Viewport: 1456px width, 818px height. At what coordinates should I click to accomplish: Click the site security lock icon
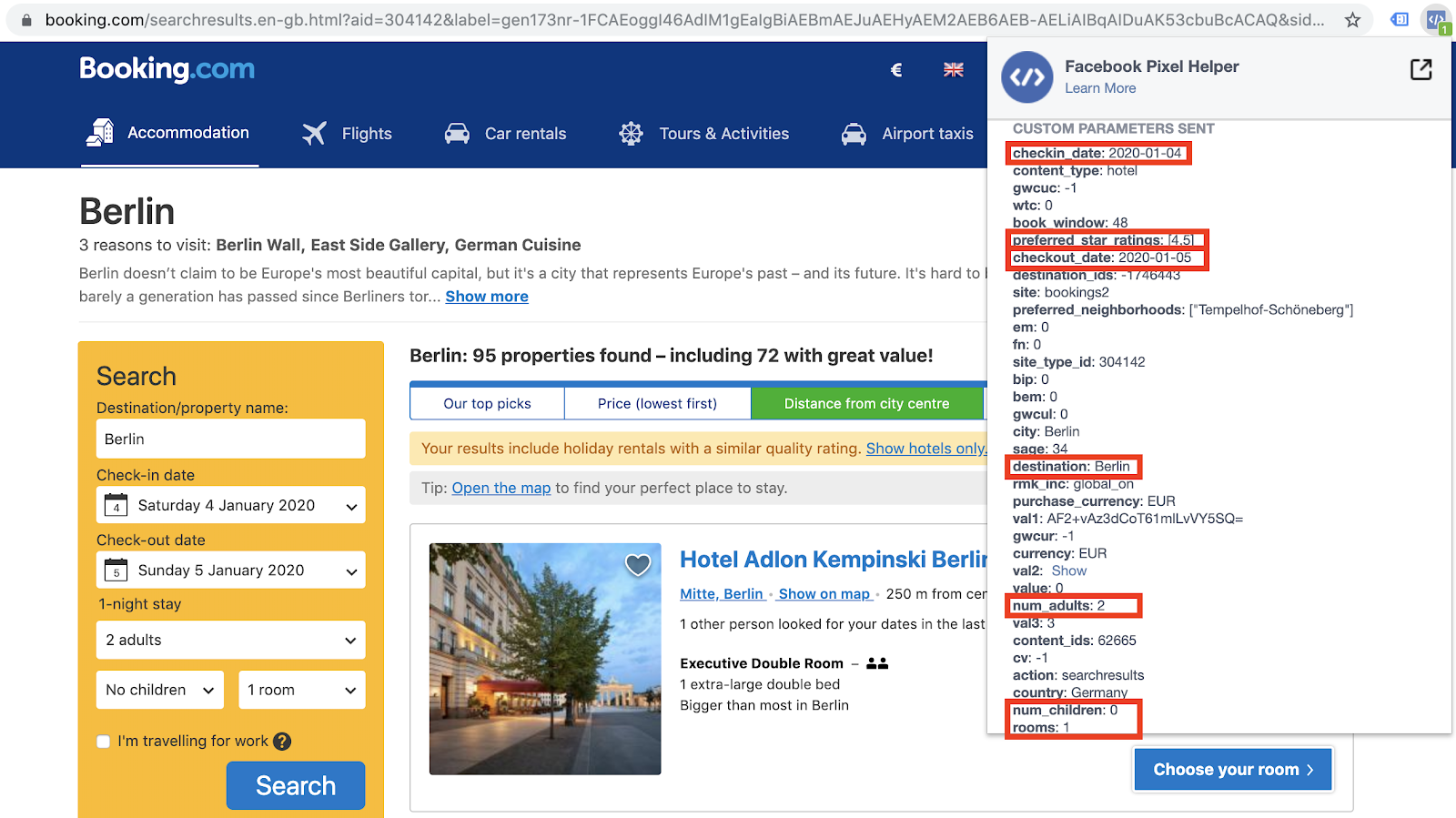pyautogui.click(x=26, y=20)
